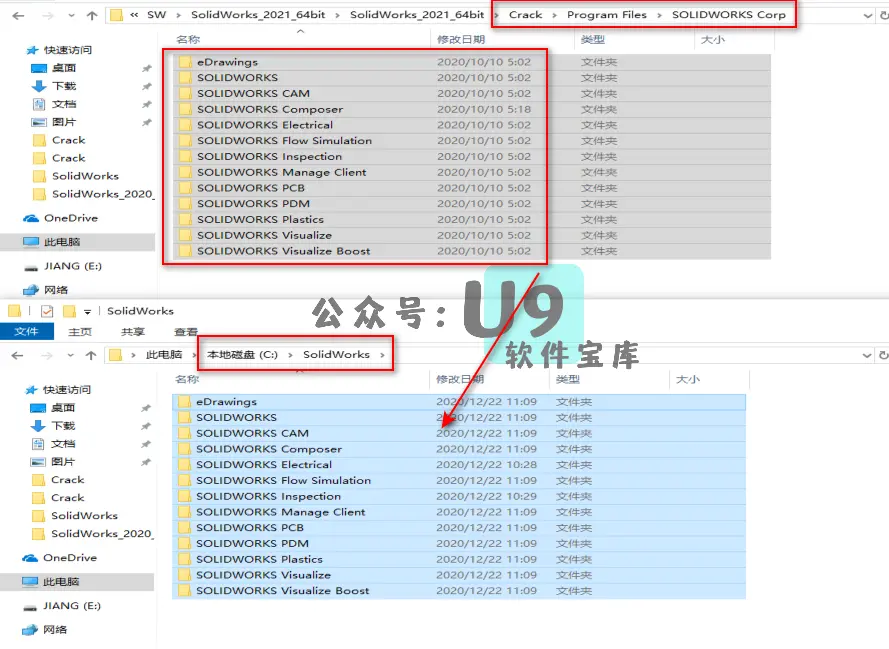
Task: Open 下载 in lower navigation pane
Action: pos(52,426)
